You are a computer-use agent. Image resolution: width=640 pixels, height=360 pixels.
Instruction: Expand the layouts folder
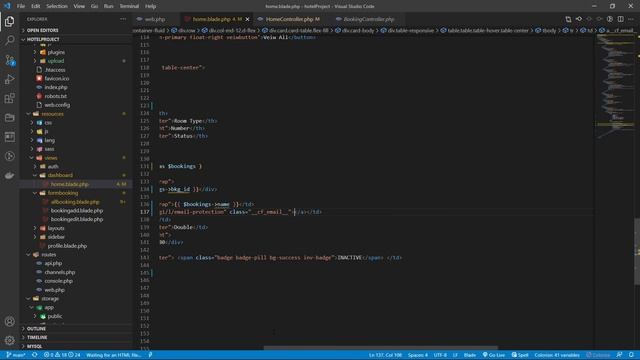pos(56,228)
